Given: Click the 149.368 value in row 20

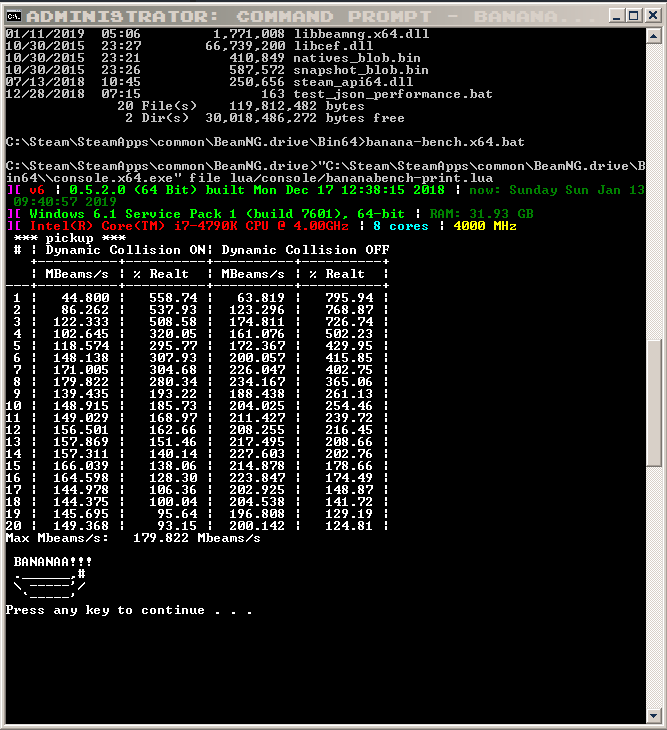Looking at the screenshot, I should pyautogui.click(x=81, y=526).
